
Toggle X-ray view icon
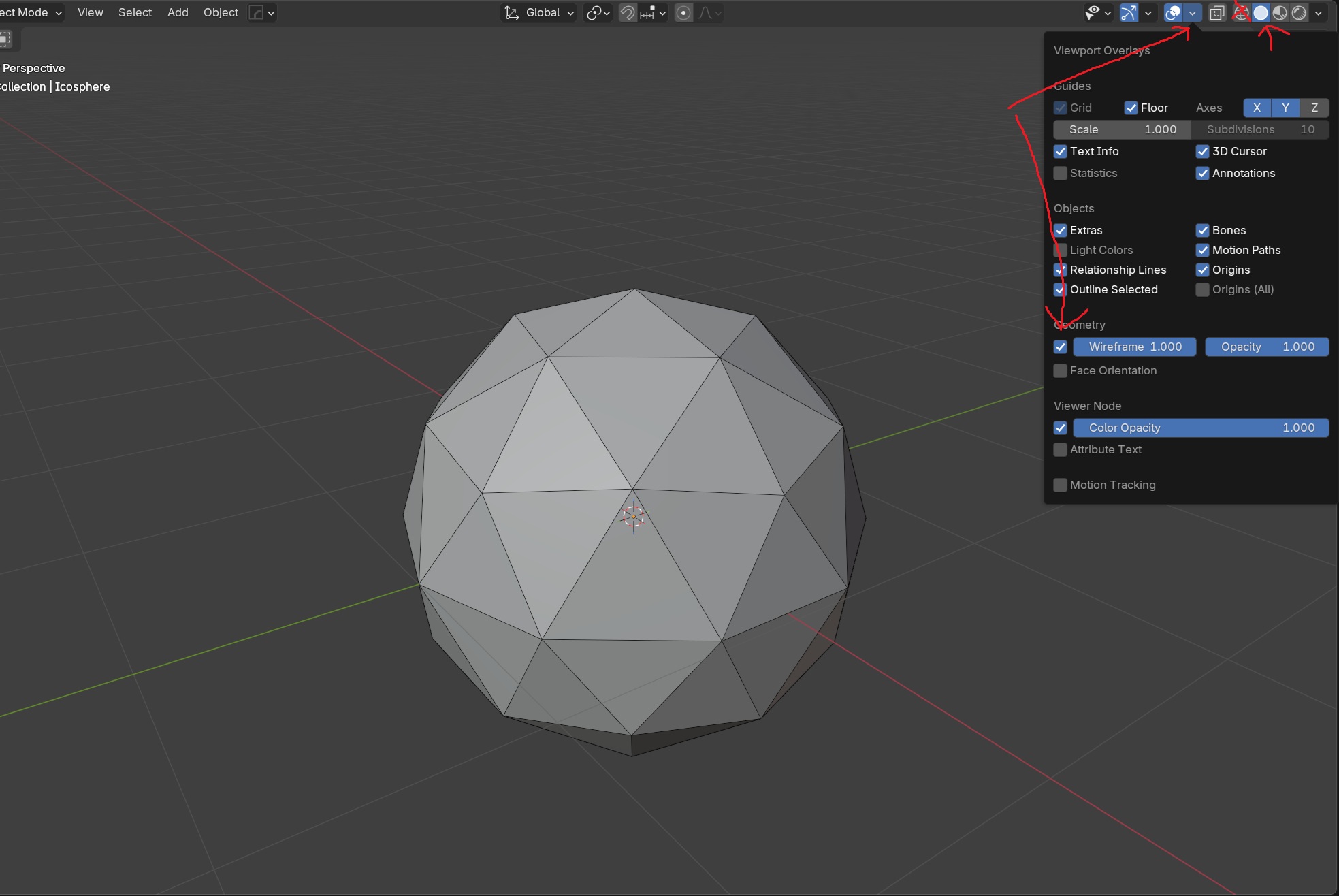tap(1216, 13)
